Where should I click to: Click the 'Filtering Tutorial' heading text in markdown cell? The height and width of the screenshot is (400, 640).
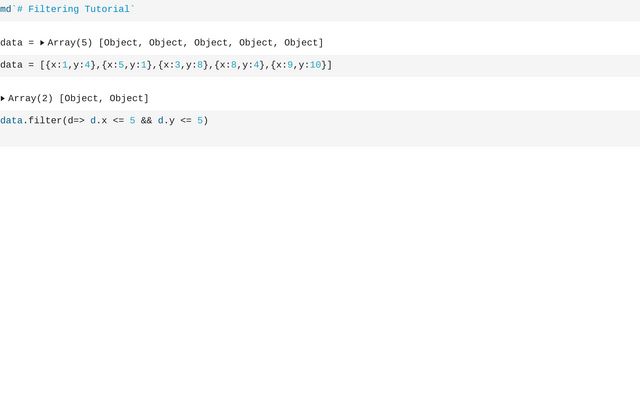click(x=79, y=9)
